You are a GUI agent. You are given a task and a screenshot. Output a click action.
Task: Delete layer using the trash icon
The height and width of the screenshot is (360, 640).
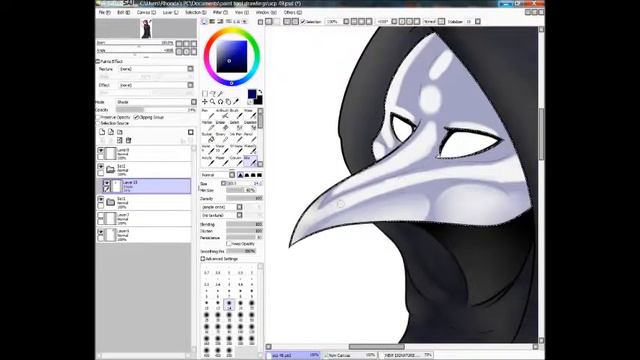click(x=128, y=140)
